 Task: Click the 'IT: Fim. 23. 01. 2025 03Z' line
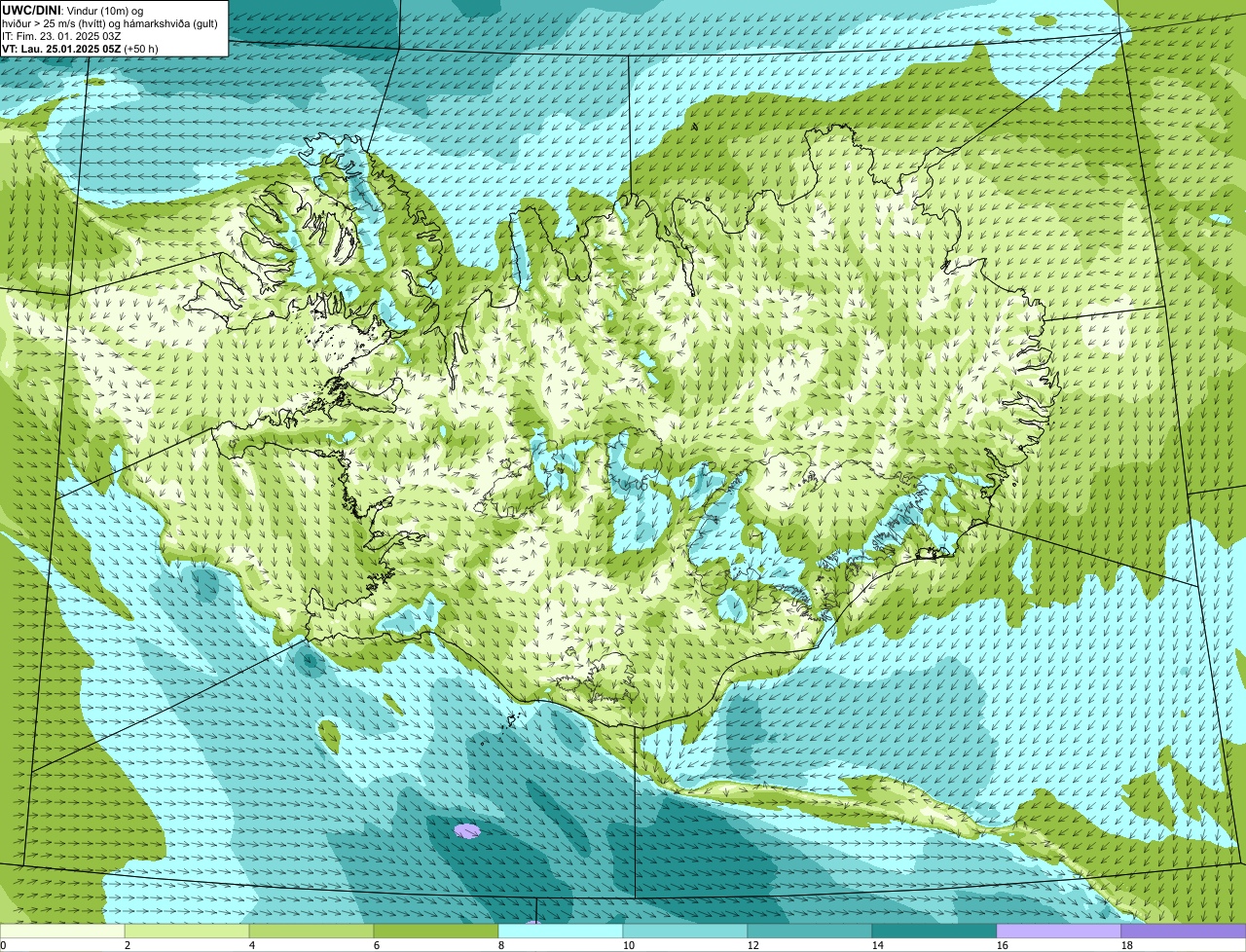(x=62, y=35)
